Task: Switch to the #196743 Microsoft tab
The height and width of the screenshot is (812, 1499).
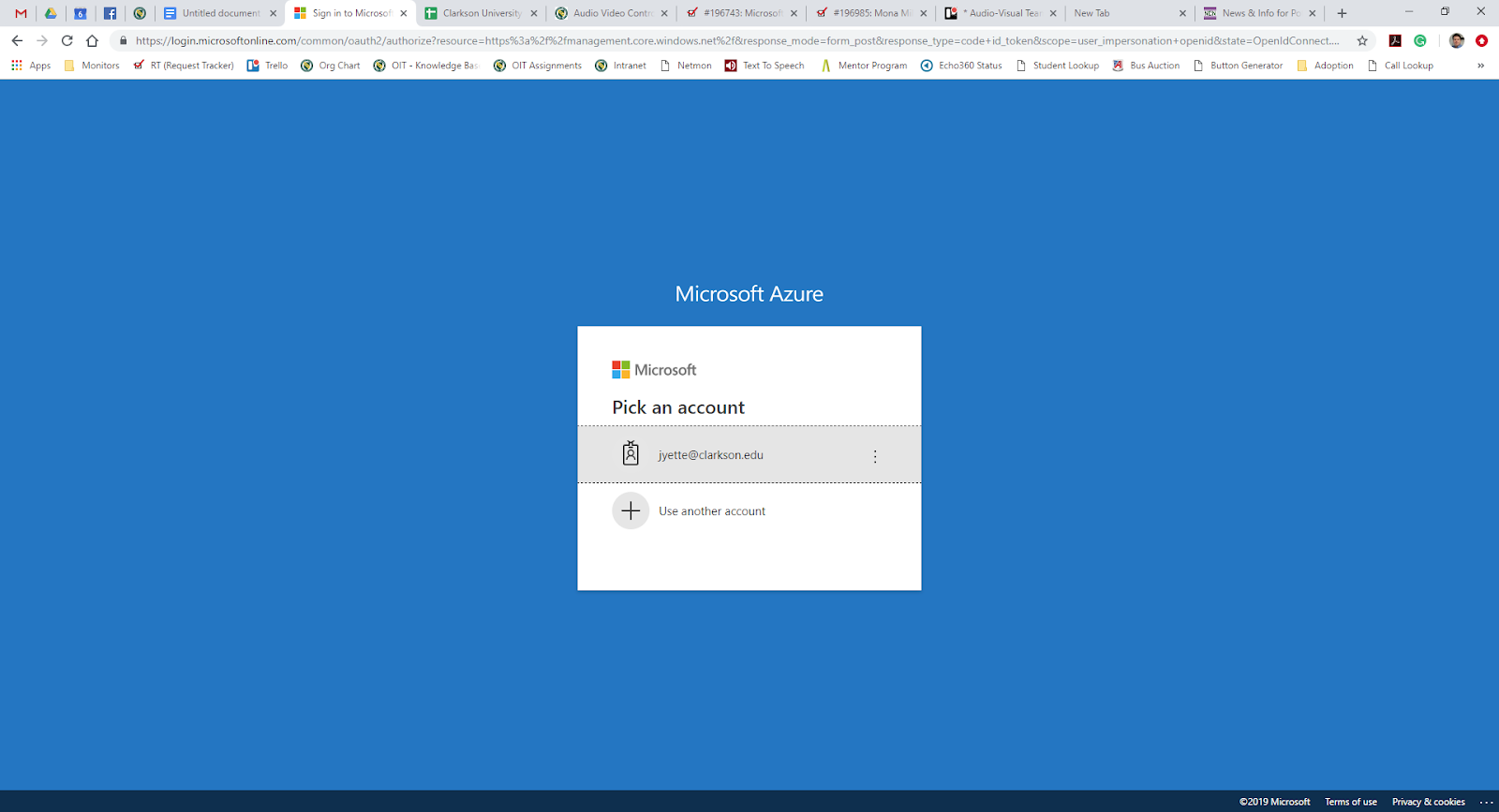Action: (x=742, y=13)
